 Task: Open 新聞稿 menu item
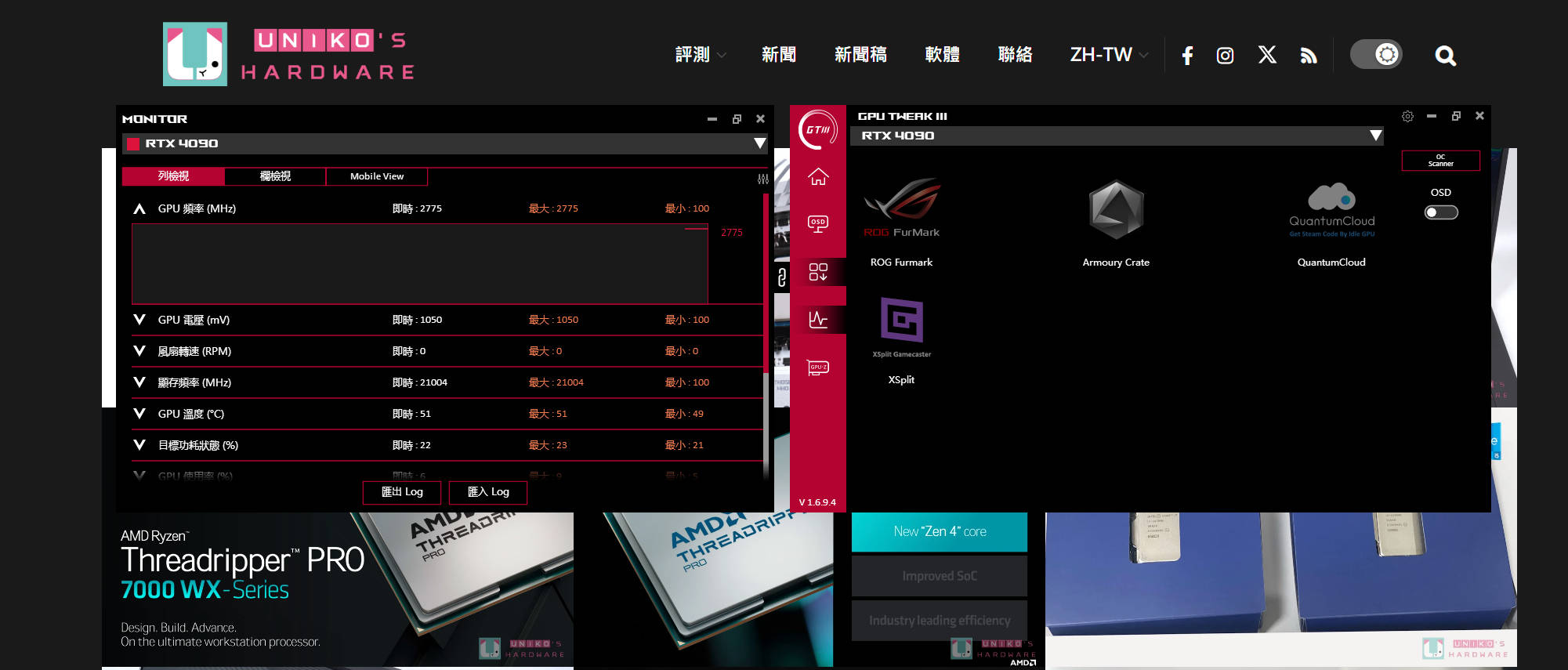860,55
